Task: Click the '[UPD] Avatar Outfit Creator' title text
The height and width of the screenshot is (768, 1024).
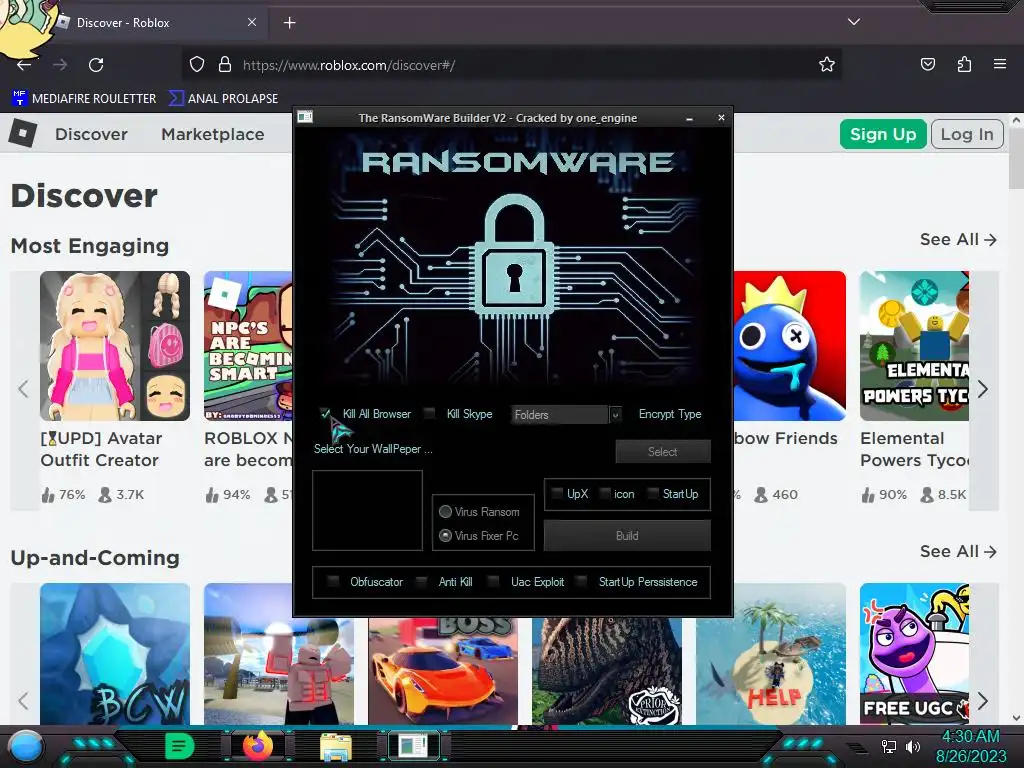Action: [101, 449]
